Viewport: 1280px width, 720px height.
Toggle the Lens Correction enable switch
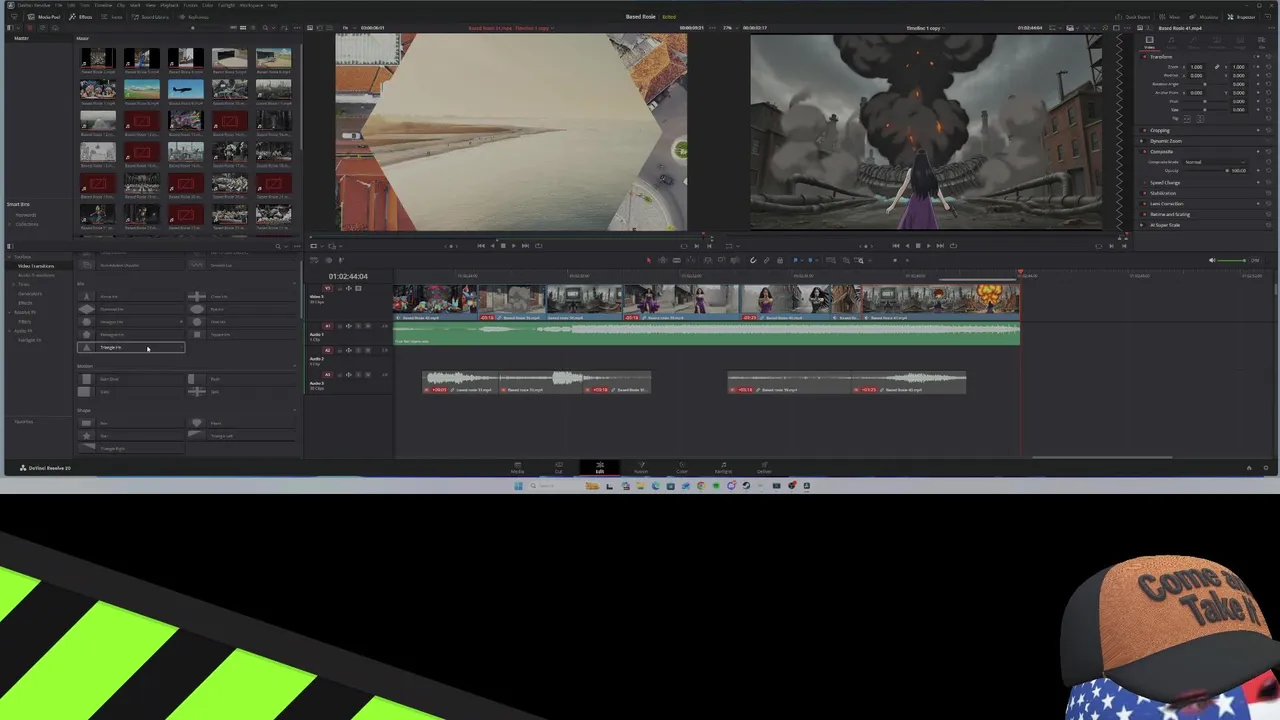tap(1144, 204)
